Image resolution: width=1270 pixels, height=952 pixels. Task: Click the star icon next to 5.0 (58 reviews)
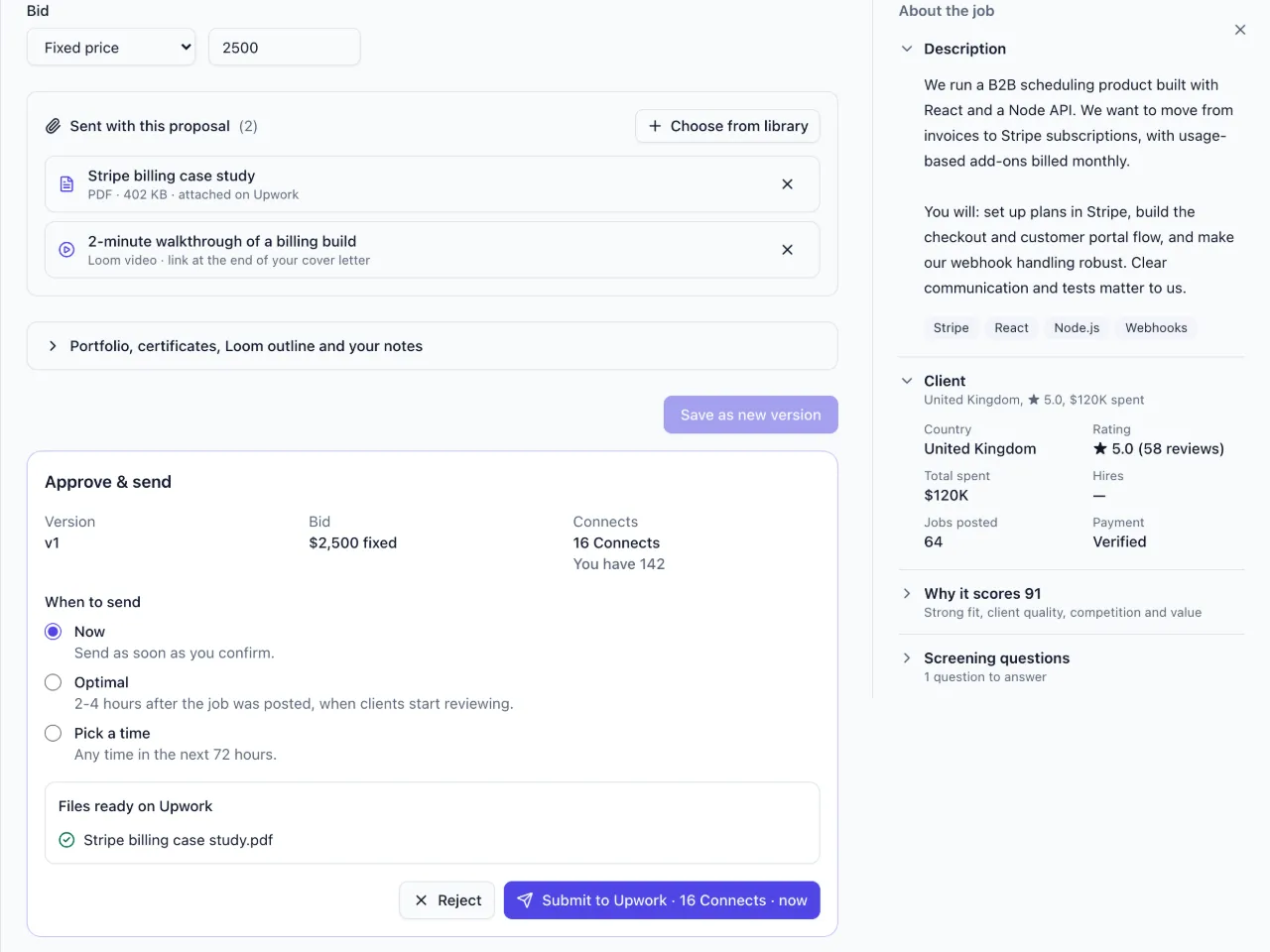coord(1100,448)
